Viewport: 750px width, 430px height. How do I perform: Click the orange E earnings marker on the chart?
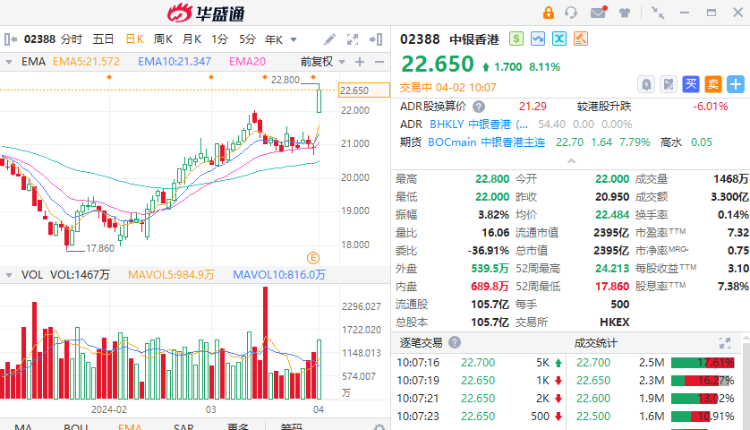coord(313,258)
